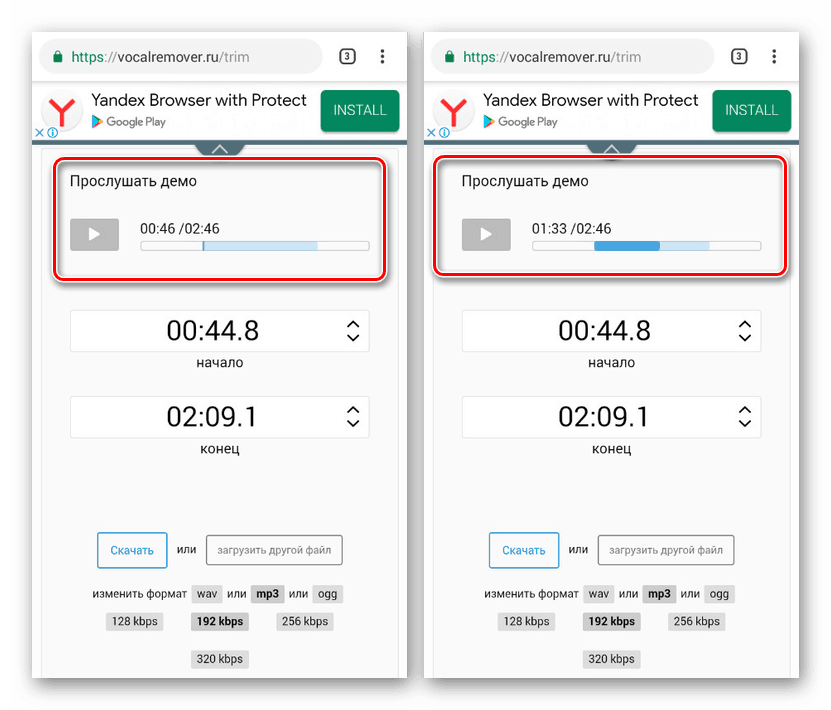831x710 pixels.
Task: Open the three-dot browser menu in the left phone
Action: click(x=382, y=57)
